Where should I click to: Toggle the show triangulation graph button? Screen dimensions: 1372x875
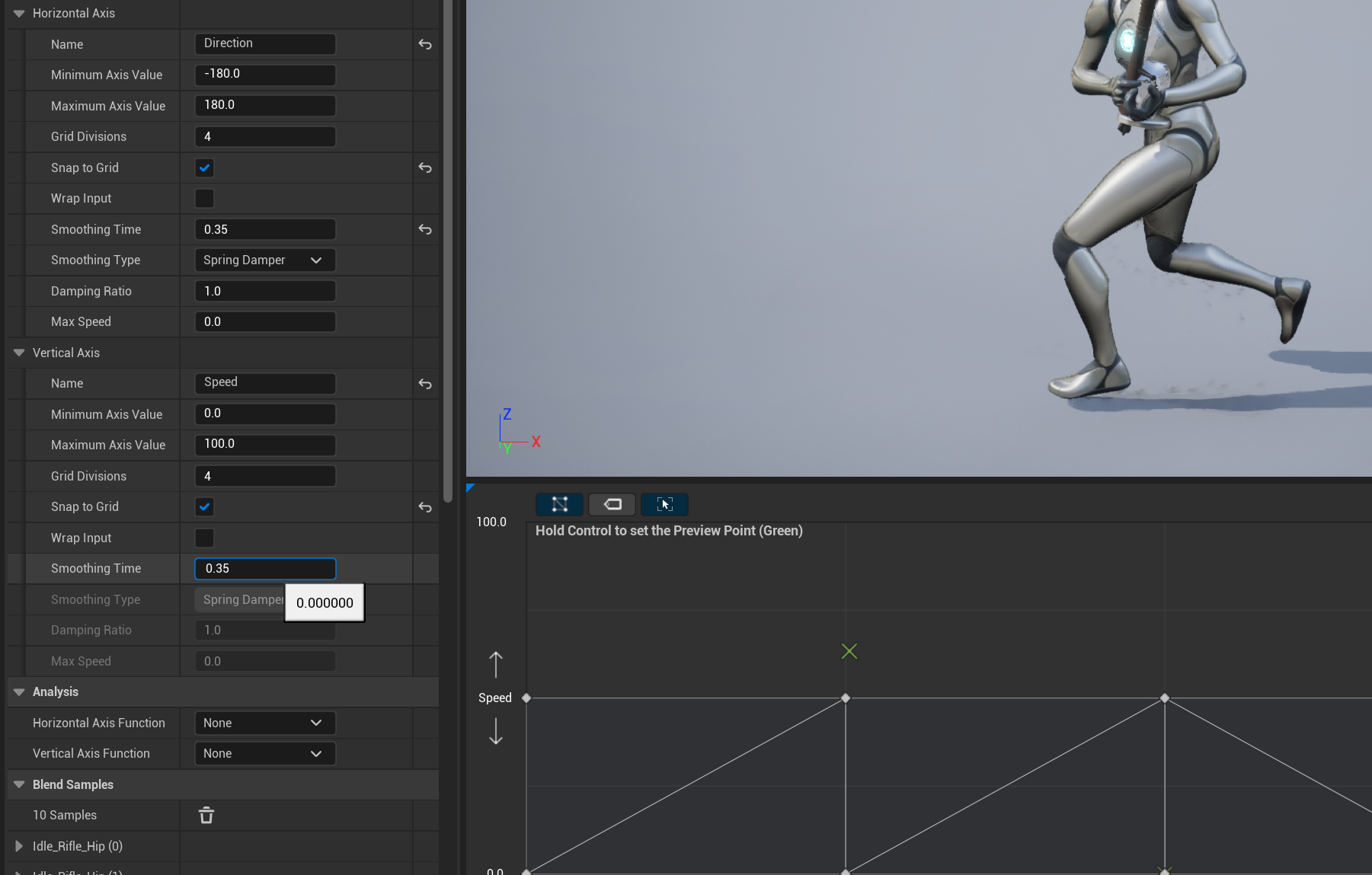click(559, 504)
